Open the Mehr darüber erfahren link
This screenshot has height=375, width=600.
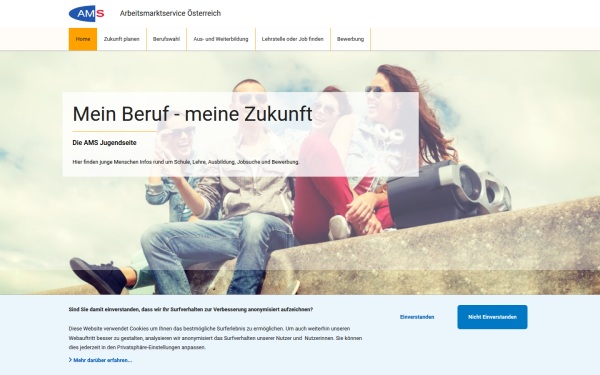(103, 360)
